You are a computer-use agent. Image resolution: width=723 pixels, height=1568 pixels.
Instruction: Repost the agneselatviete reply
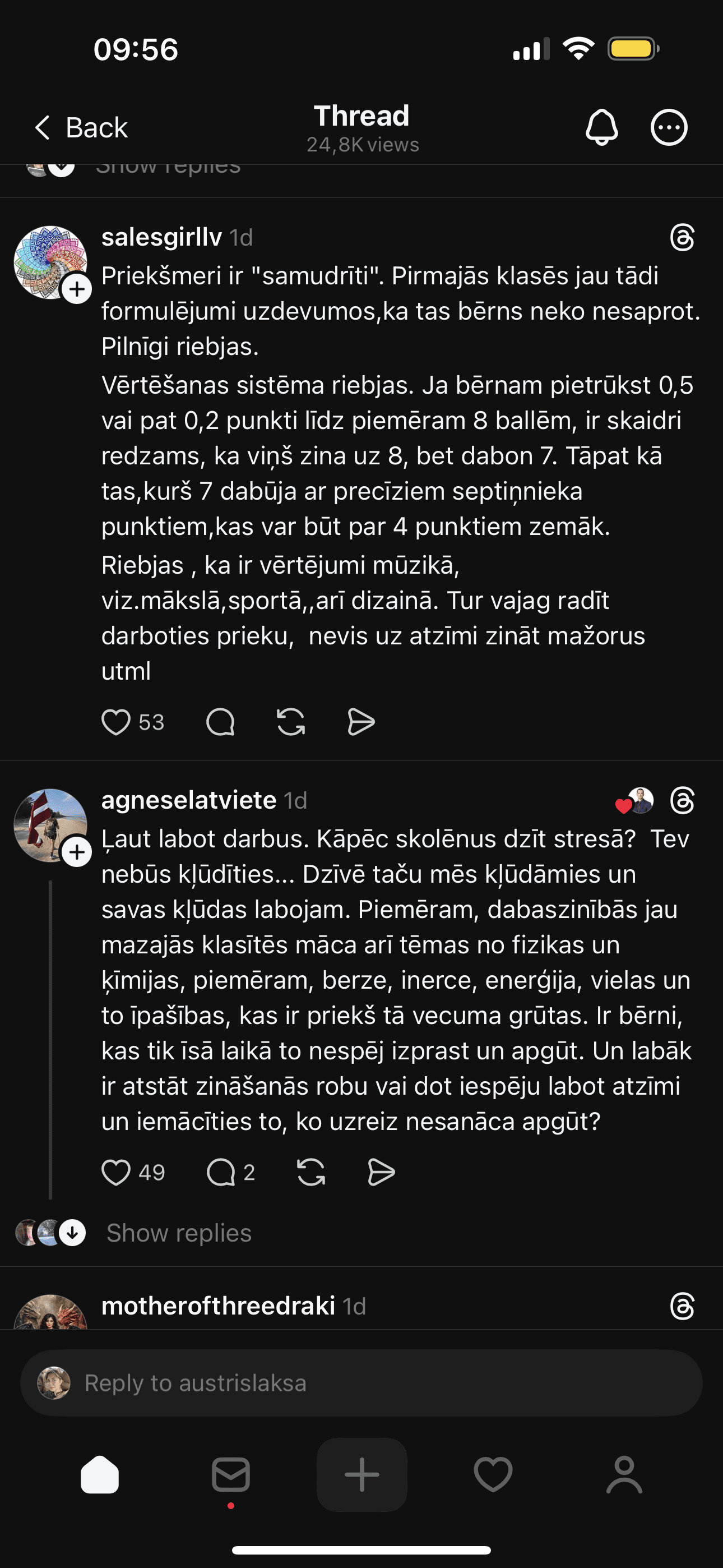[311, 1172]
